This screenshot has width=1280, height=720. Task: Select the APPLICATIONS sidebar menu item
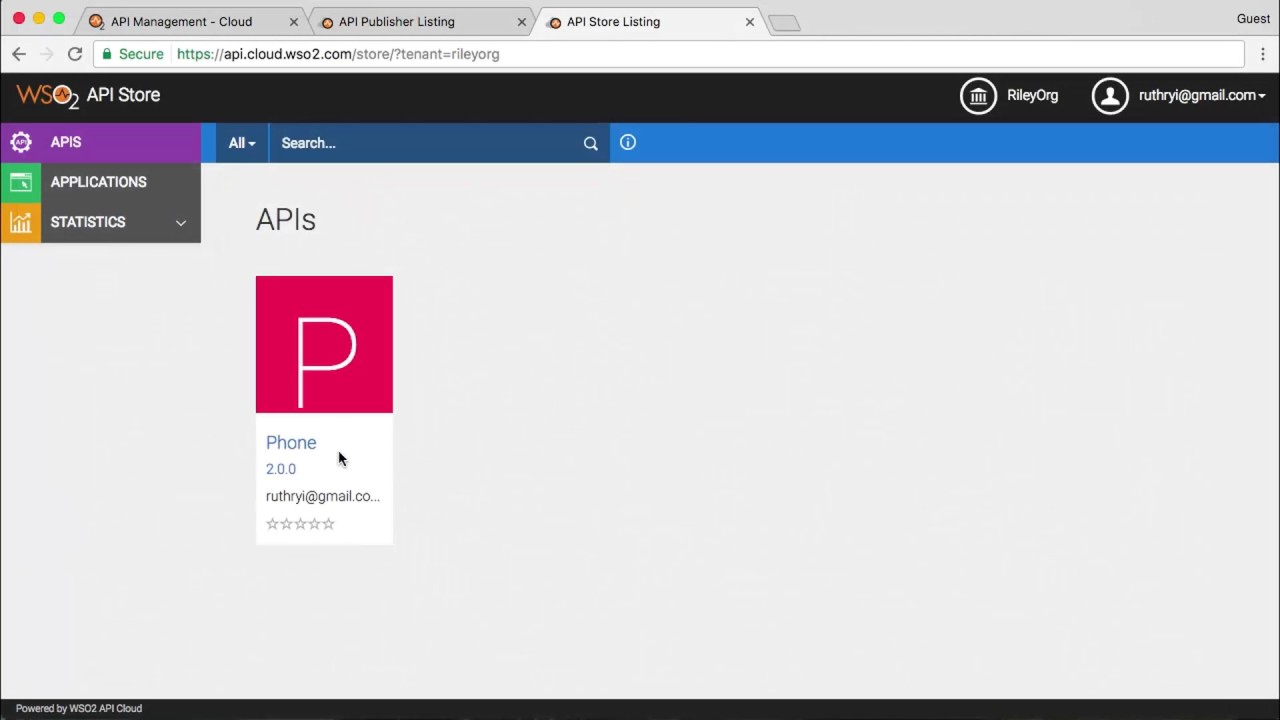[100, 182]
